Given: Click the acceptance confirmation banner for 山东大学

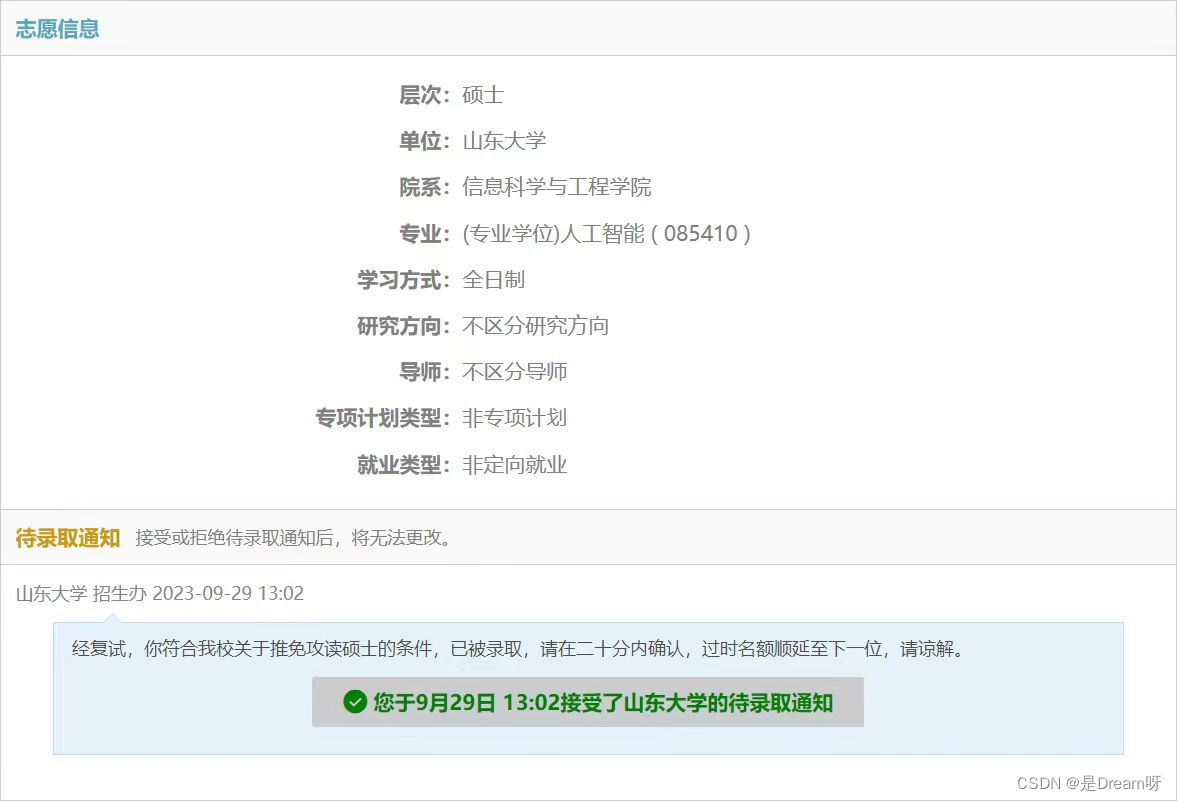Looking at the screenshot, I should click(x=588, y=702).
